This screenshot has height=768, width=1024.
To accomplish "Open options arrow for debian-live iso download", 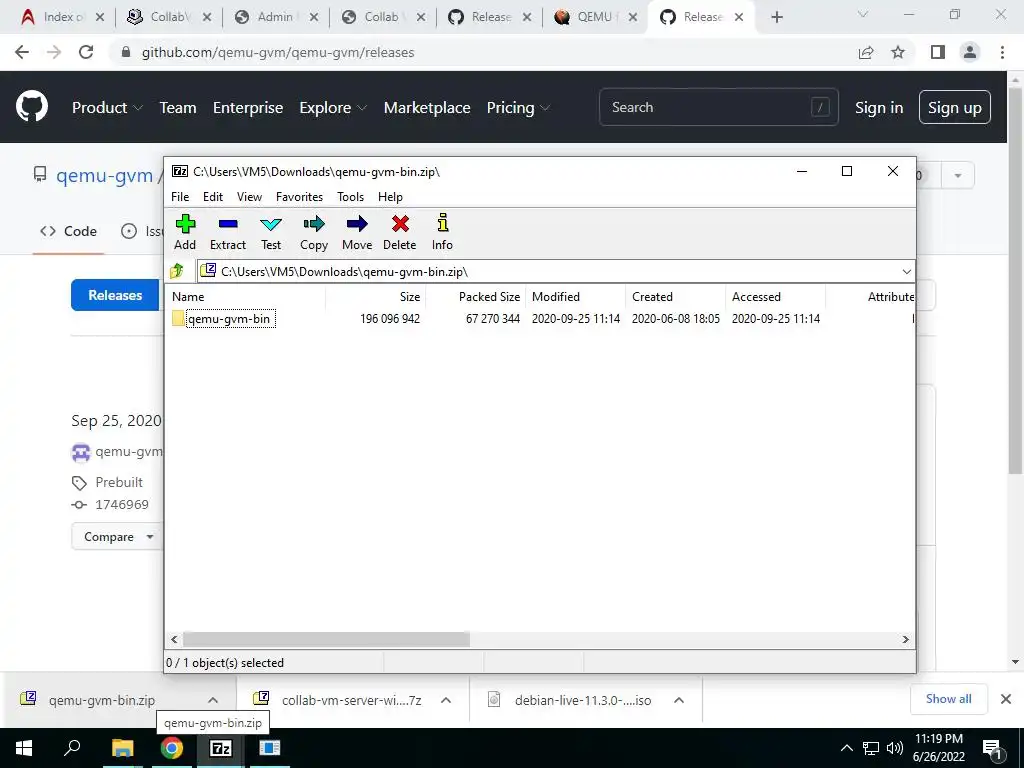I will click(679, 700).
